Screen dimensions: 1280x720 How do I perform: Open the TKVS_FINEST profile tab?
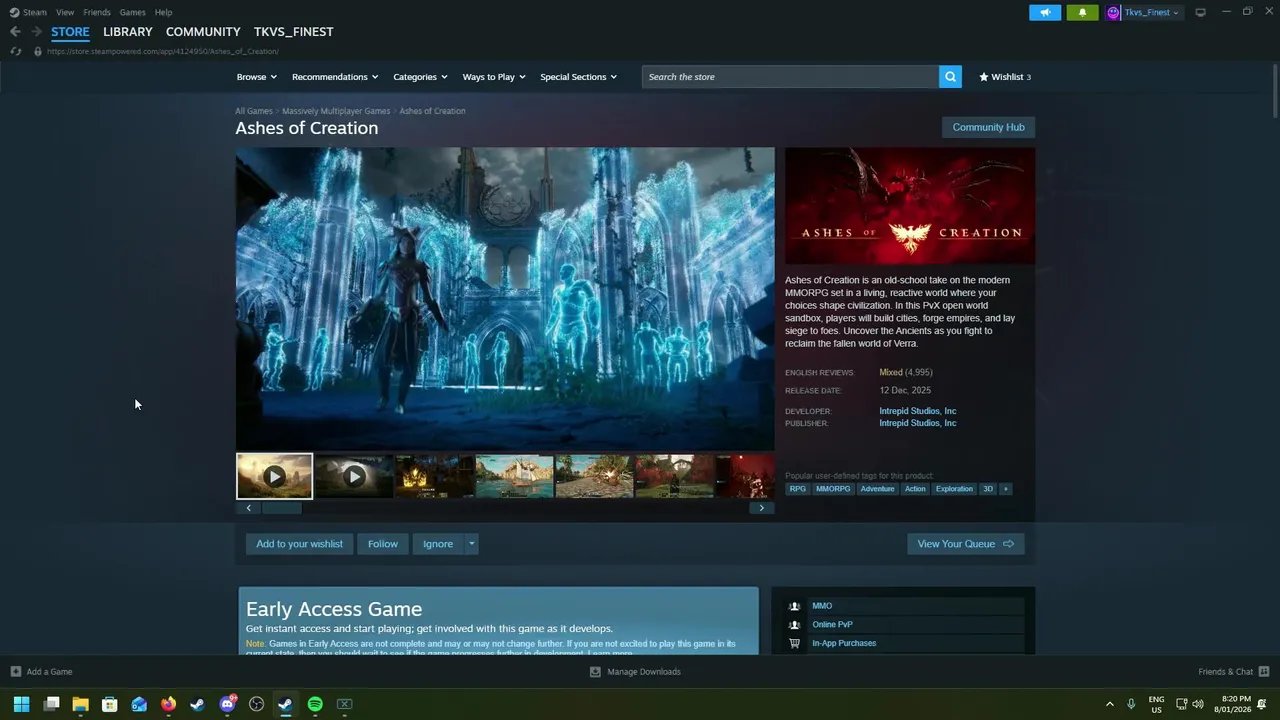click(293, 32)
